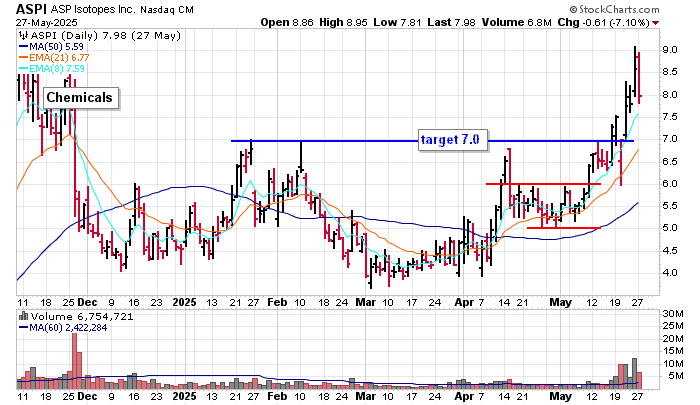Screen dimensions: 700x405
Task: Click the High 8.95 value
Action: click(343, 22)
